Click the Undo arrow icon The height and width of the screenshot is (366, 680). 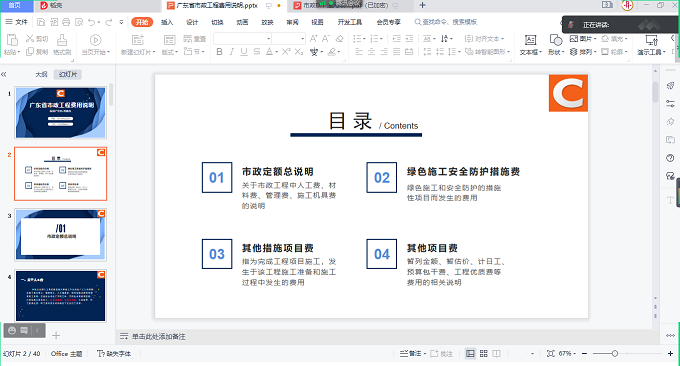tap(92, 22)
